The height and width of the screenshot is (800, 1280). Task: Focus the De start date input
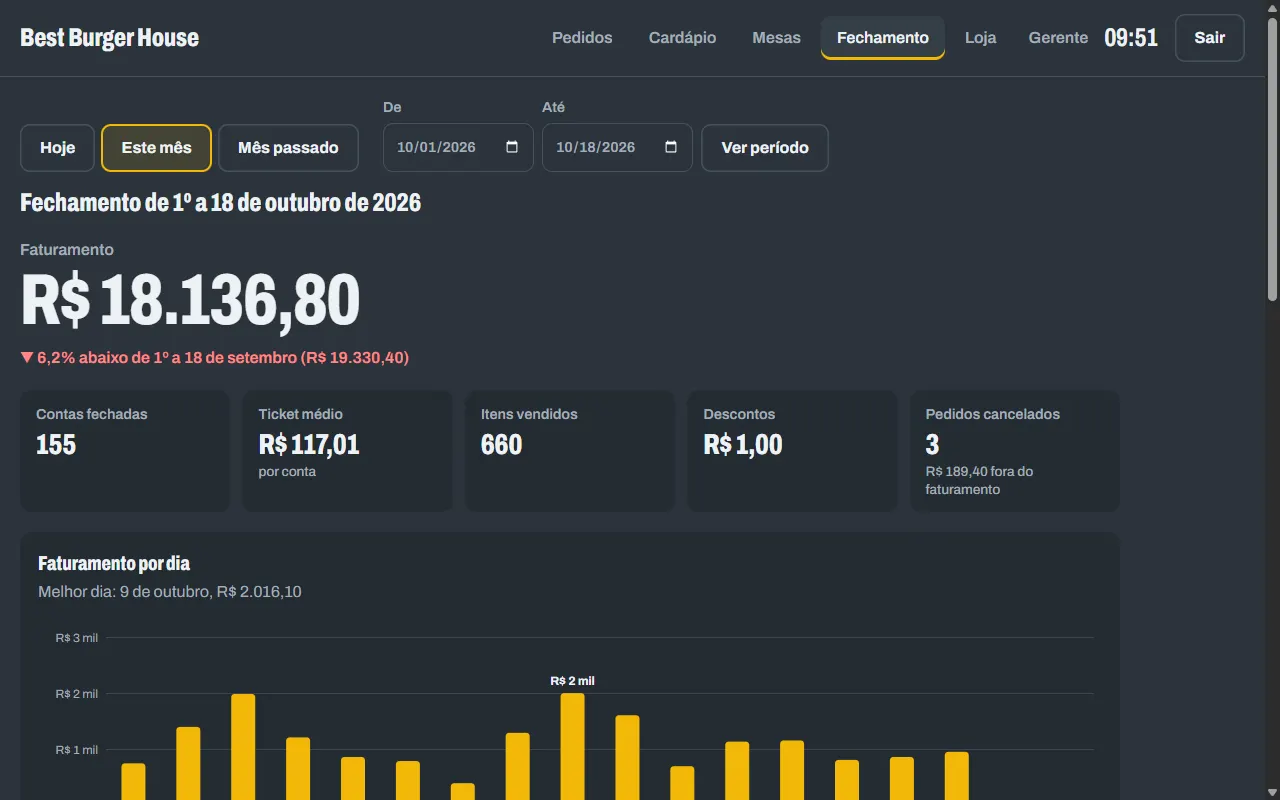pos(458,147)
